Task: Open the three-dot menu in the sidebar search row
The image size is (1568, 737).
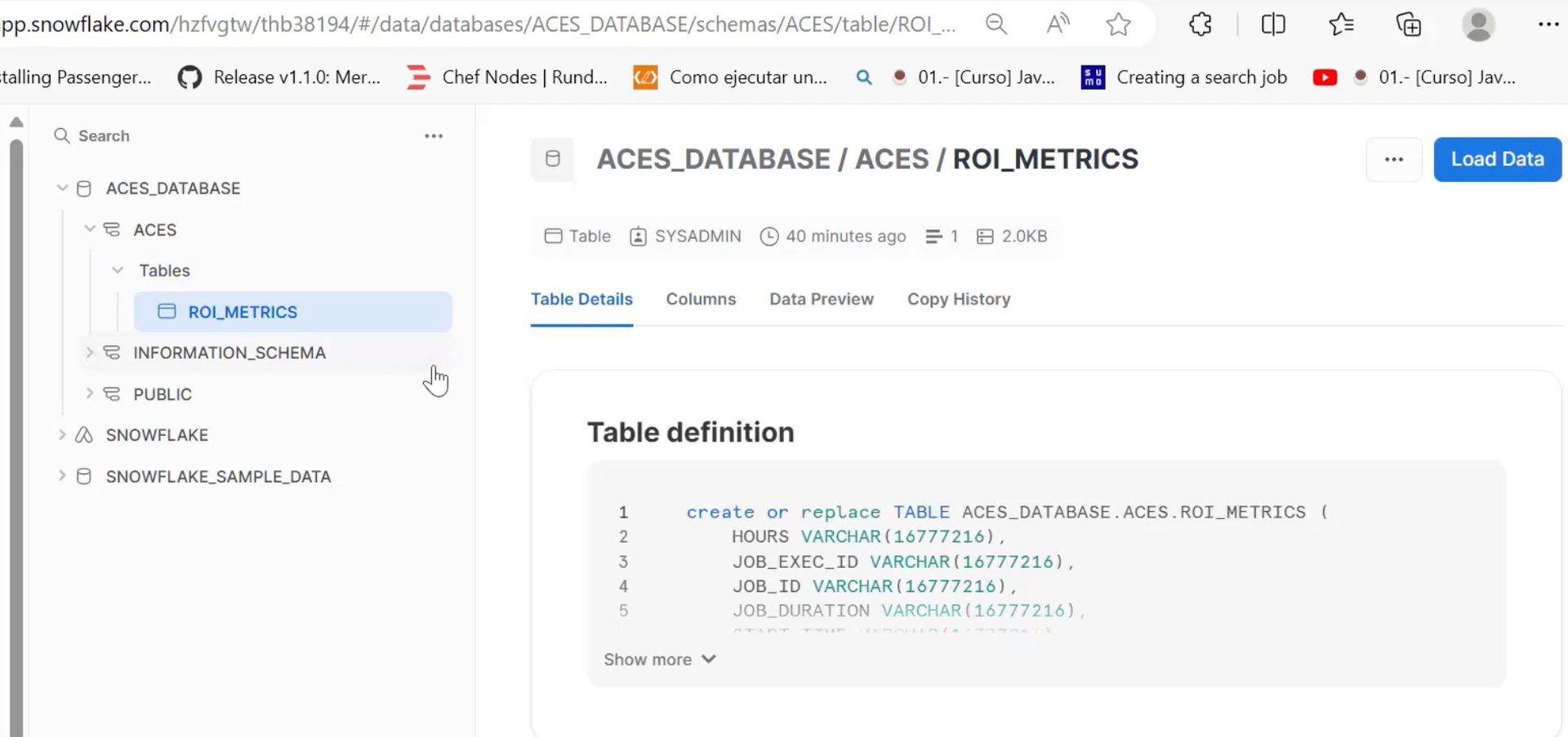Action: [434, 136]
